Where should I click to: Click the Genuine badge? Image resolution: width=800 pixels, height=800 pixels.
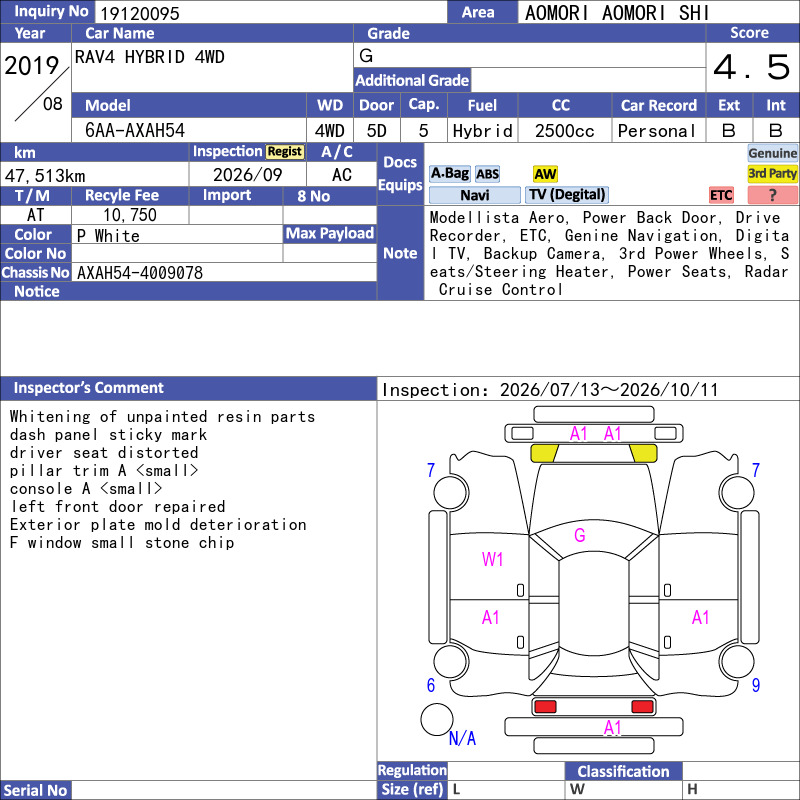click(772, 153)
